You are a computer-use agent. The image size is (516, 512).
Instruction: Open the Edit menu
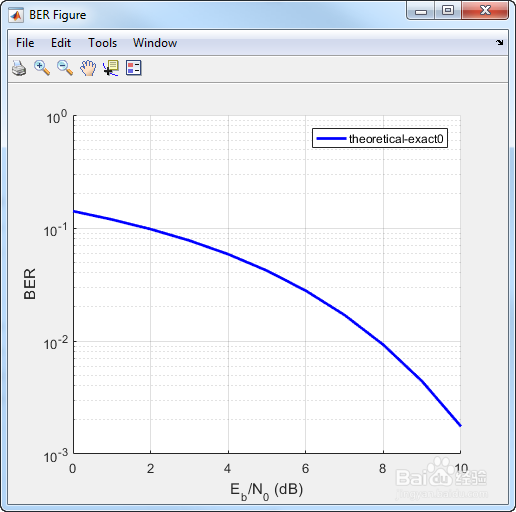61,43
